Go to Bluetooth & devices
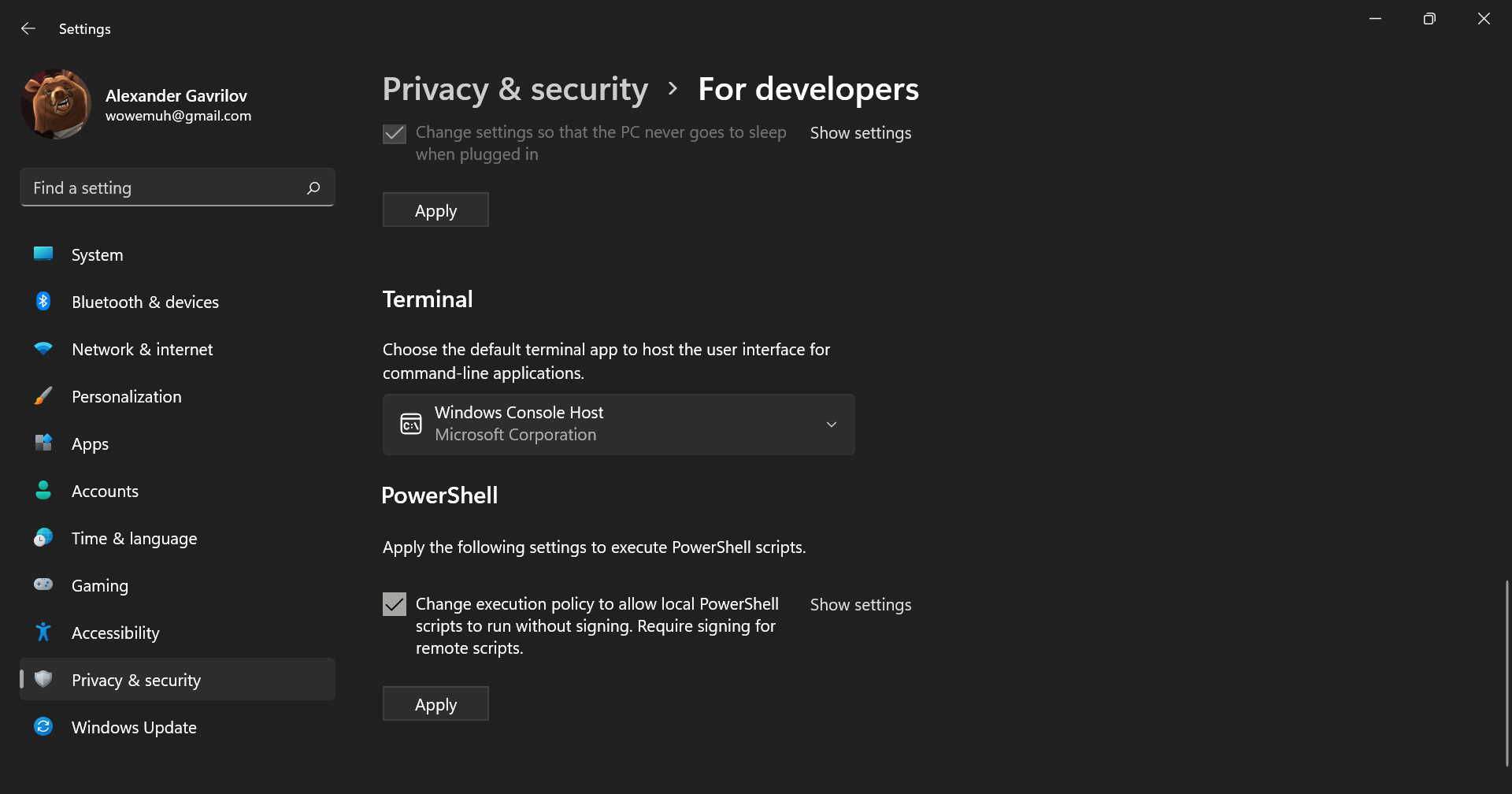The image size is (1512, 794). [x=178, y=302]
